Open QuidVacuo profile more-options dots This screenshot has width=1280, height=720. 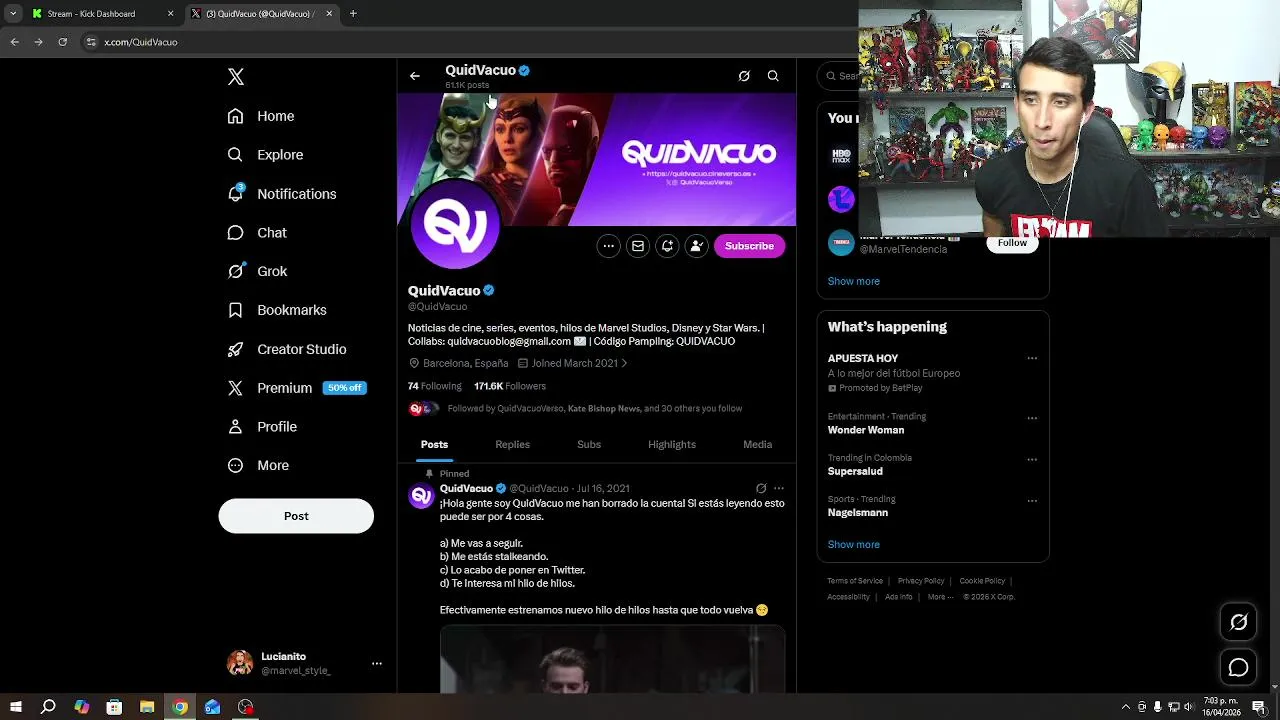pyautogui.click(x=608, y=246)
